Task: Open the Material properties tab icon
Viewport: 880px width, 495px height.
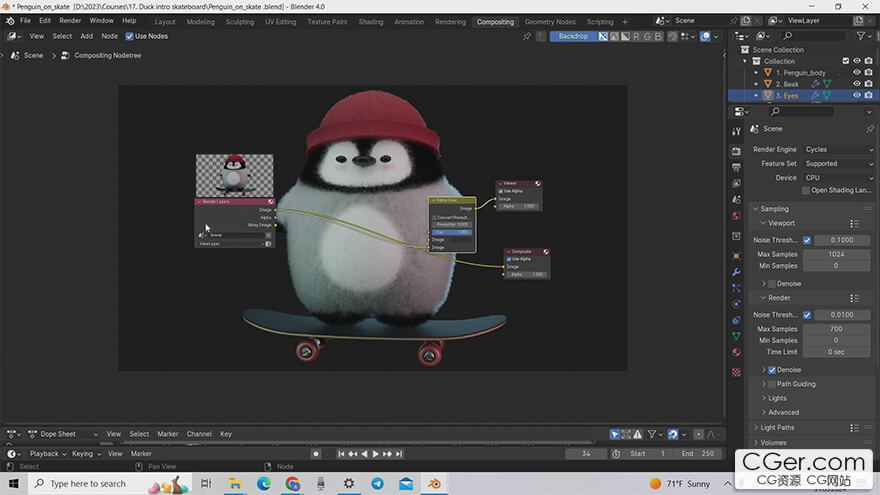Action: (736, 352)
